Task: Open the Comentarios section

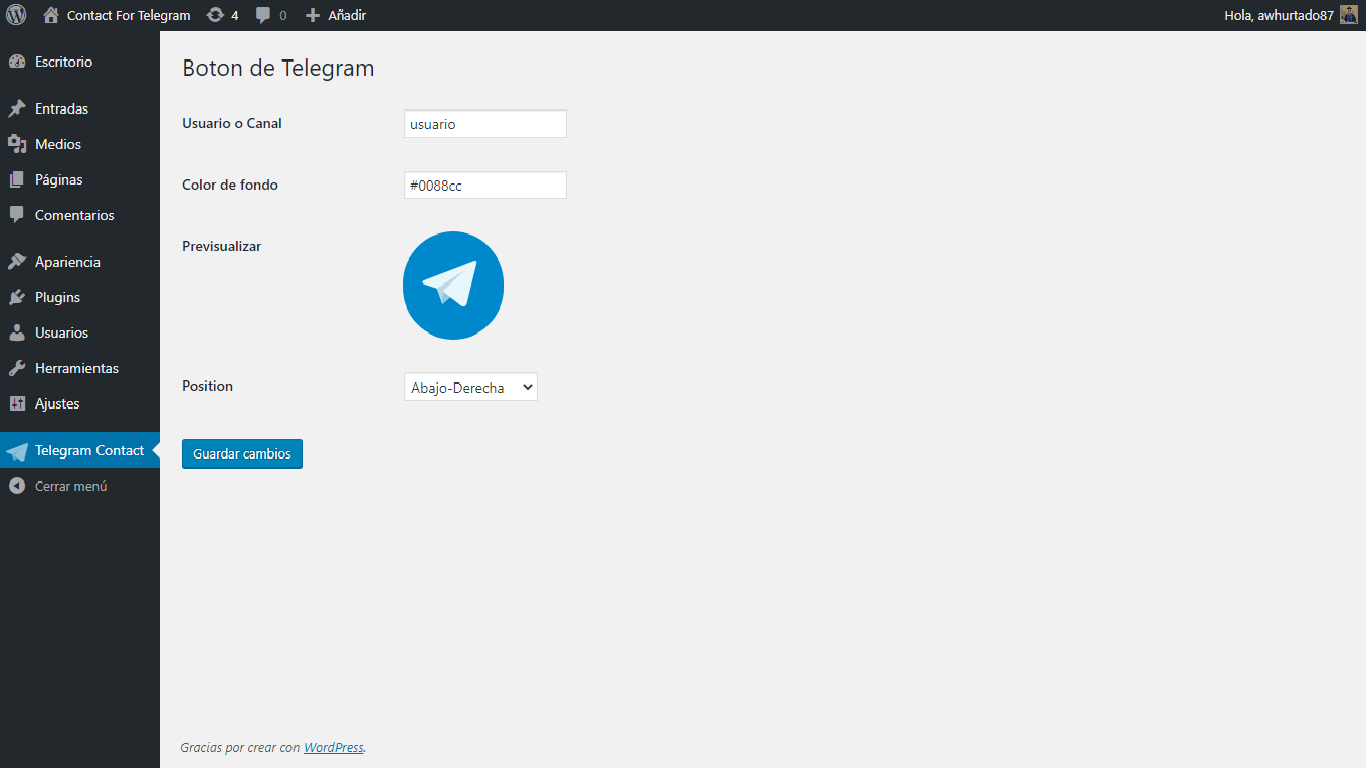Action: (80, 215)
